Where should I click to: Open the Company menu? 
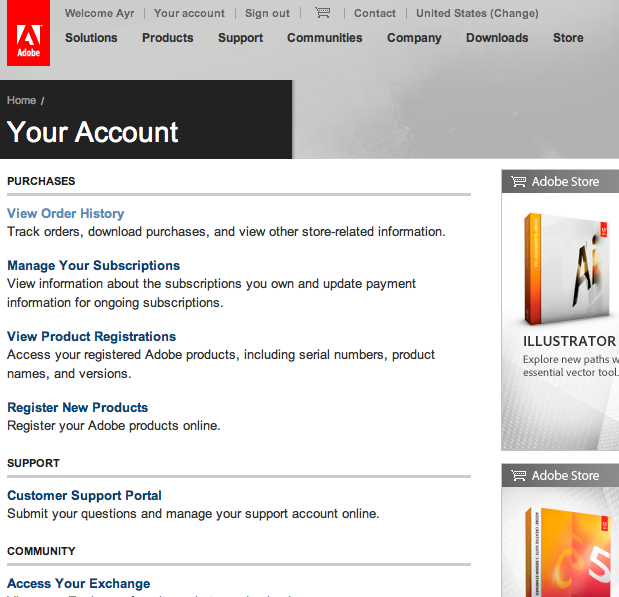click(414, 38)
